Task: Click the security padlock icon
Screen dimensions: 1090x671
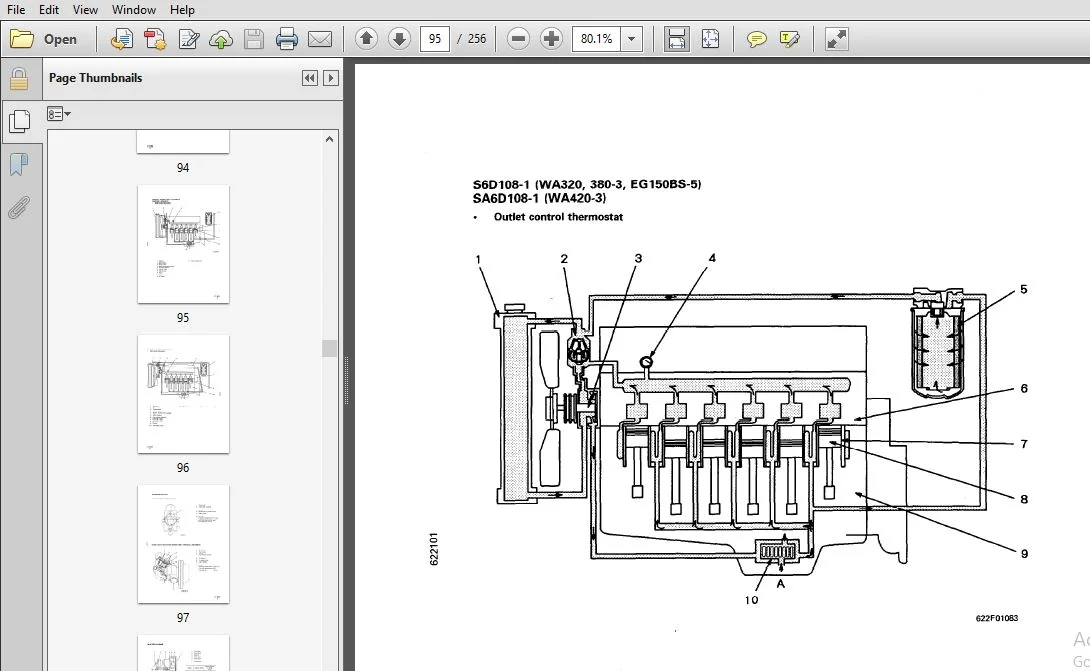Action: click(x=19, y=79)
